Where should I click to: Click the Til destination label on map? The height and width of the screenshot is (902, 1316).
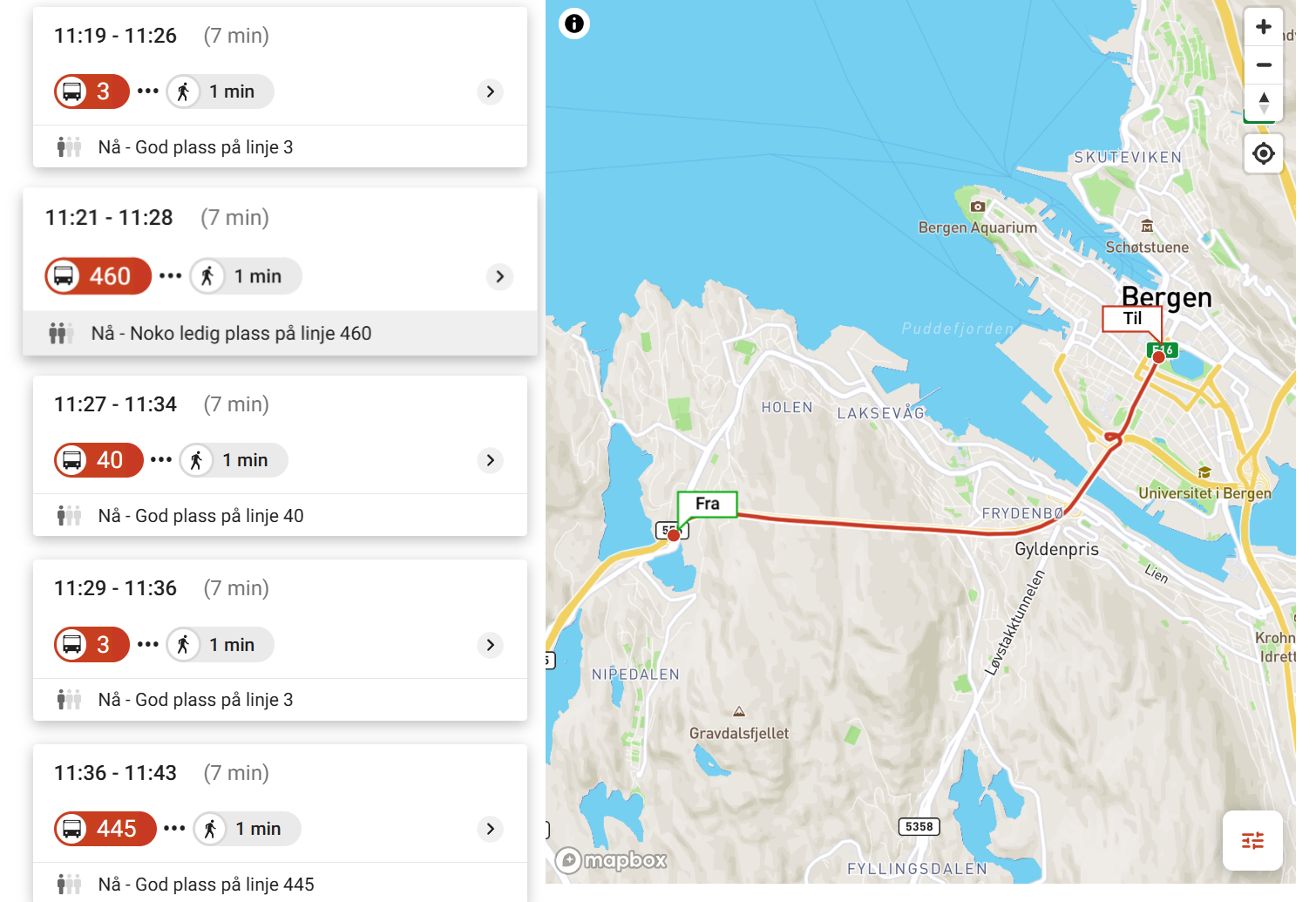click(1131, 319)
